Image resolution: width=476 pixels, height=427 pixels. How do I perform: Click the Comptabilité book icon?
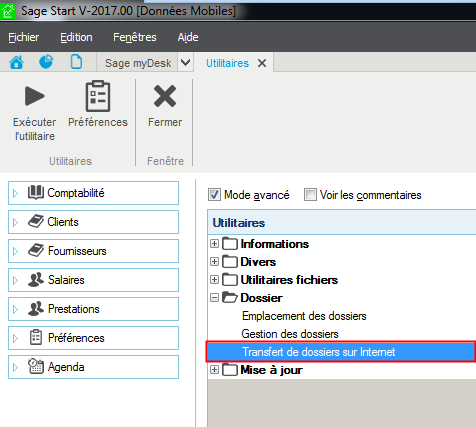coord(36,192)
